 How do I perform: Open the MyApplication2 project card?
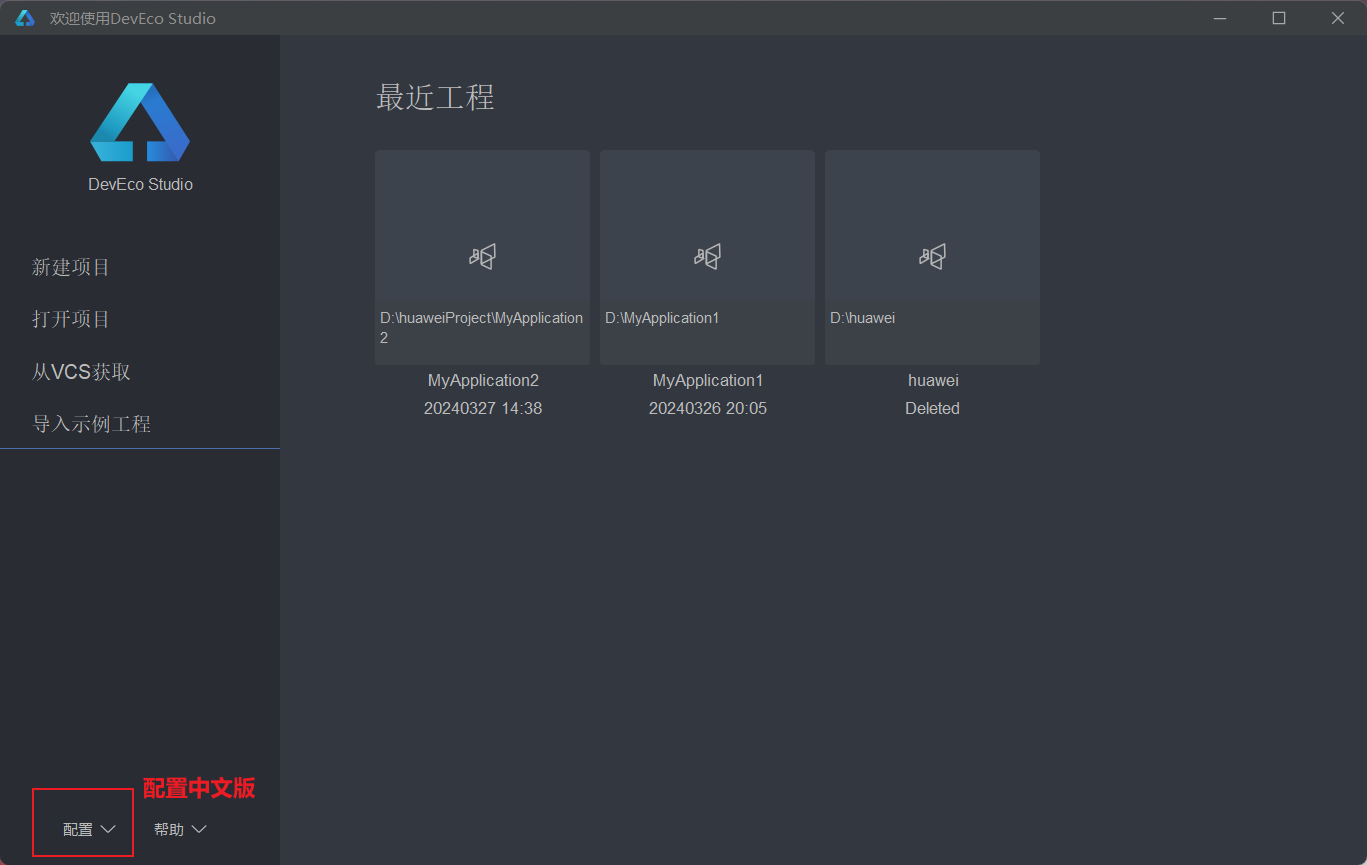[482, 257]
